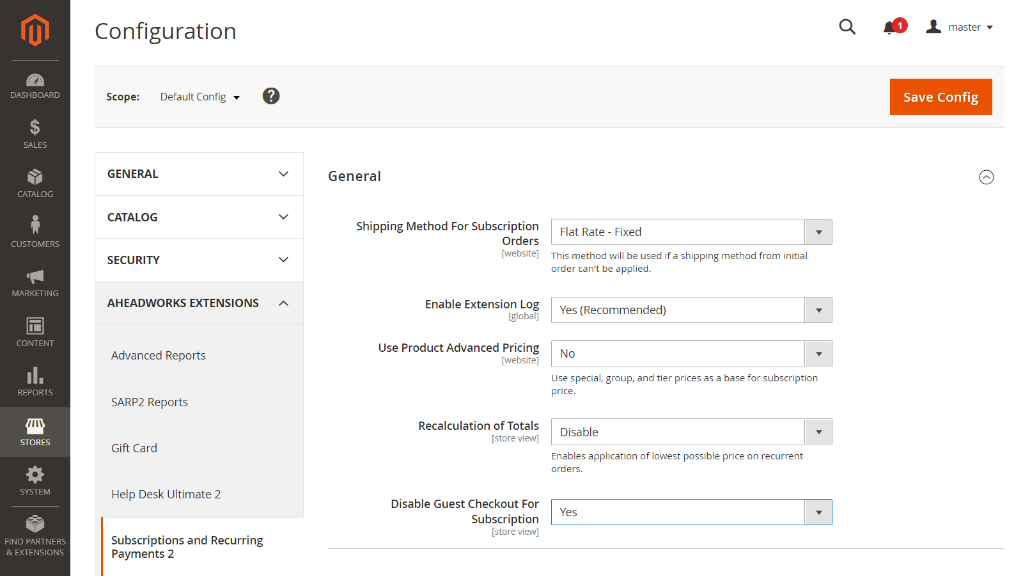Open the Reports sidebar menu
This screenshot has height=576, width=1024.
click(35, 382)
